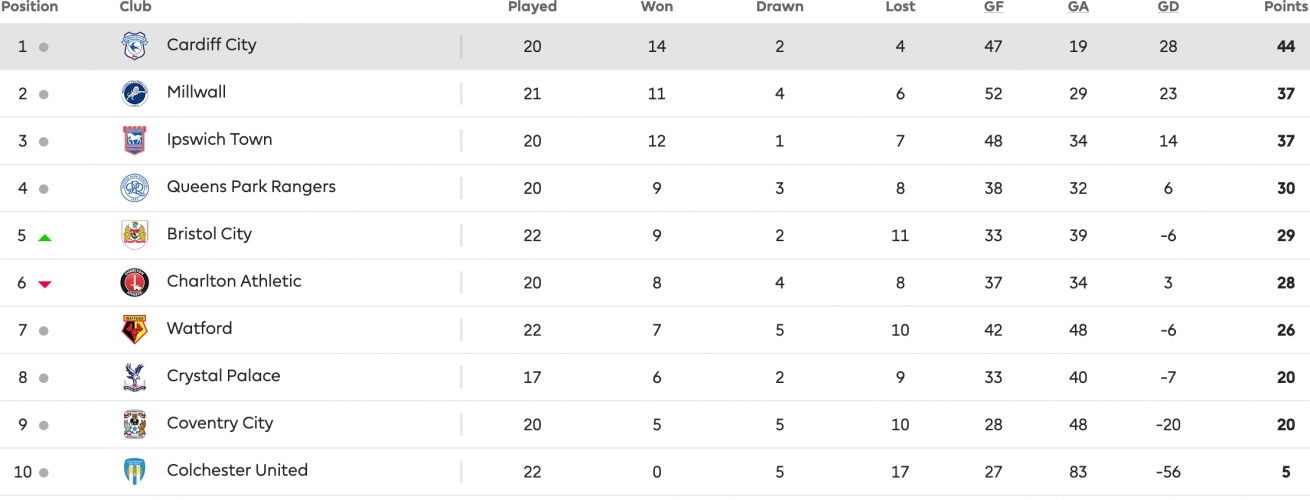Sort table by Points column header

pyautogui.click(x=1286, y=7)
